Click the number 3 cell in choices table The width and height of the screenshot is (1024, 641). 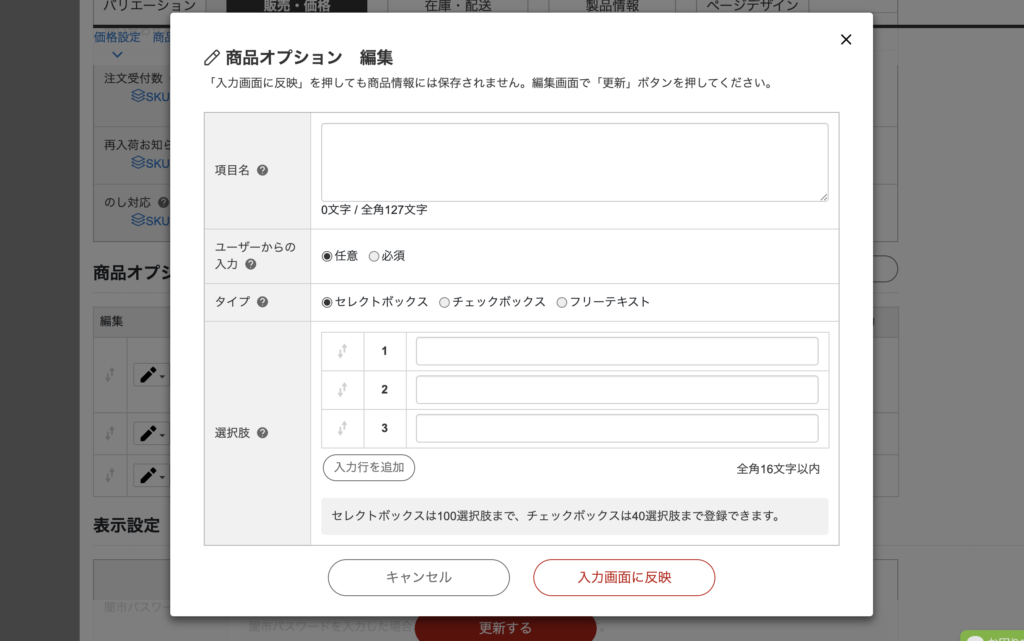point(385,428)
